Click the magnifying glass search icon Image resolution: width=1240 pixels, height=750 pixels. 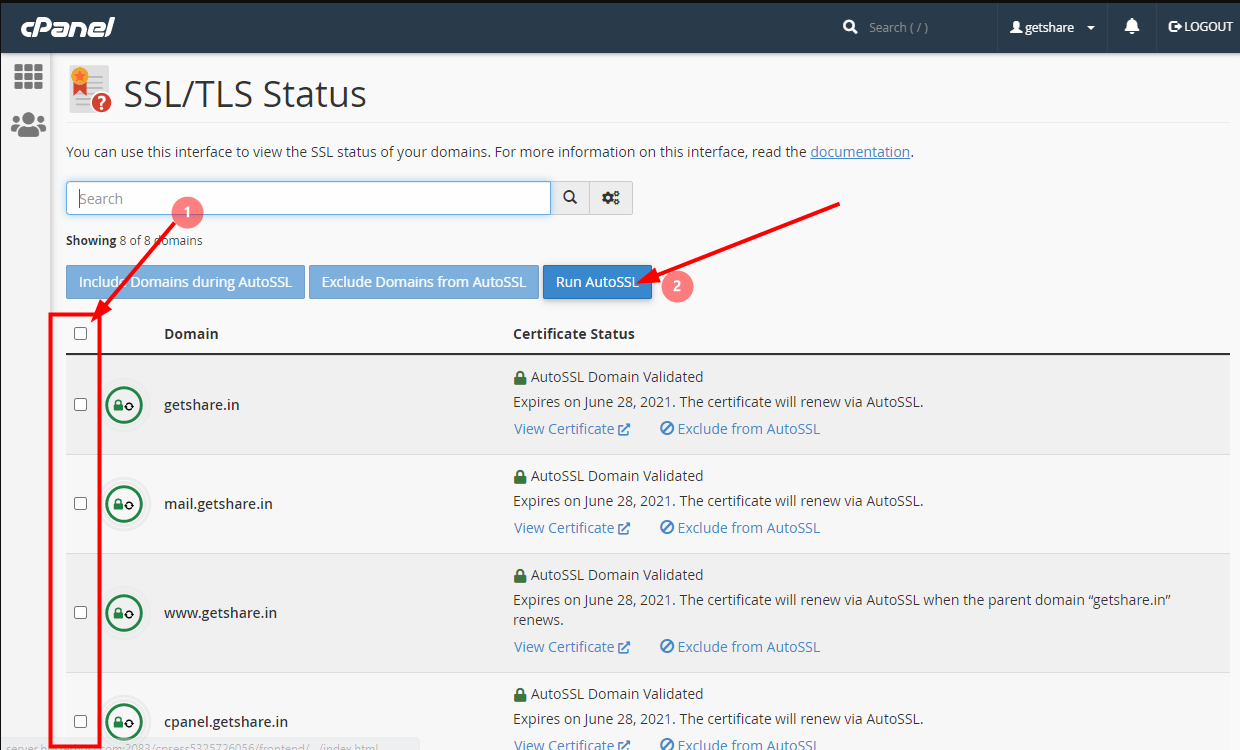(x=570, y=197)
